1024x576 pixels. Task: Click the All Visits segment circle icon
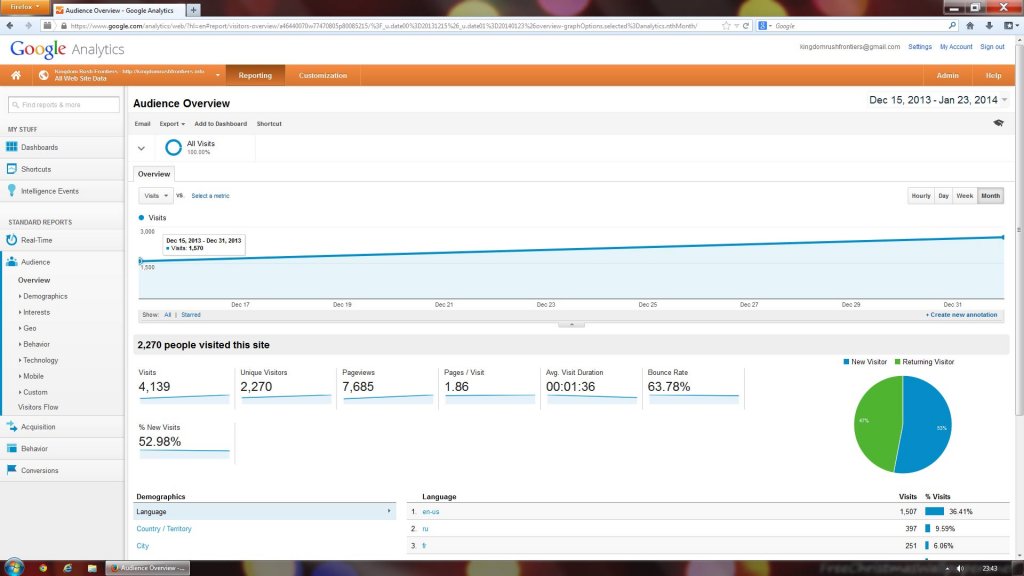point(173,148)
